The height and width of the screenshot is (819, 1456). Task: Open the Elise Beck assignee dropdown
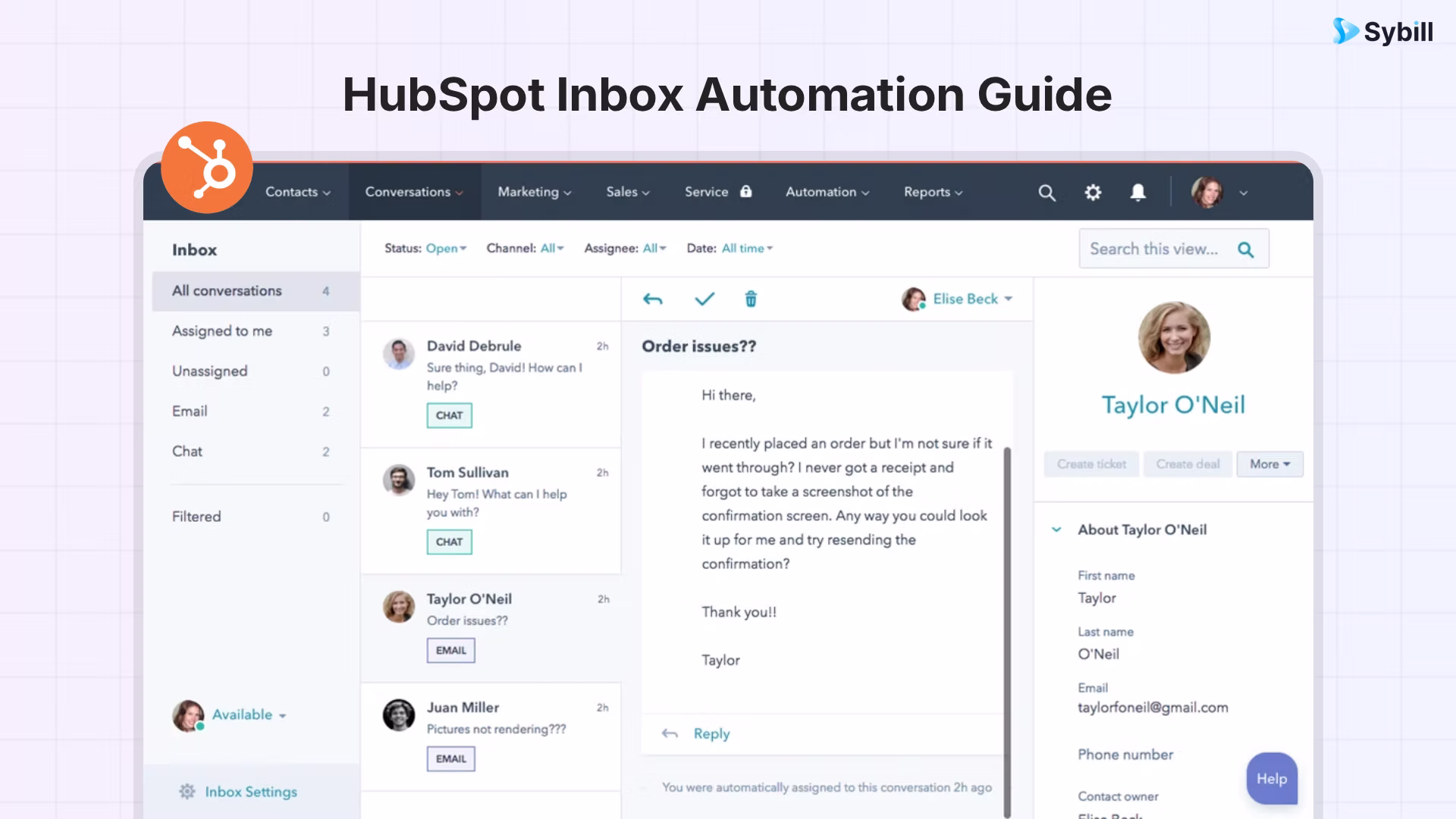click(x=957, y=299)
